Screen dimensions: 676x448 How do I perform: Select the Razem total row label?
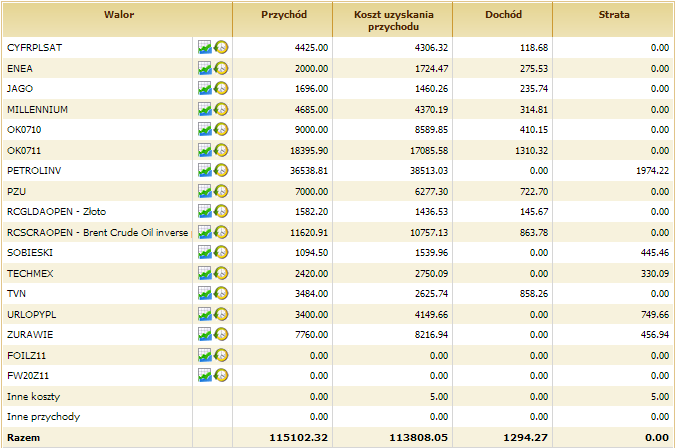(x=23, y=438)
